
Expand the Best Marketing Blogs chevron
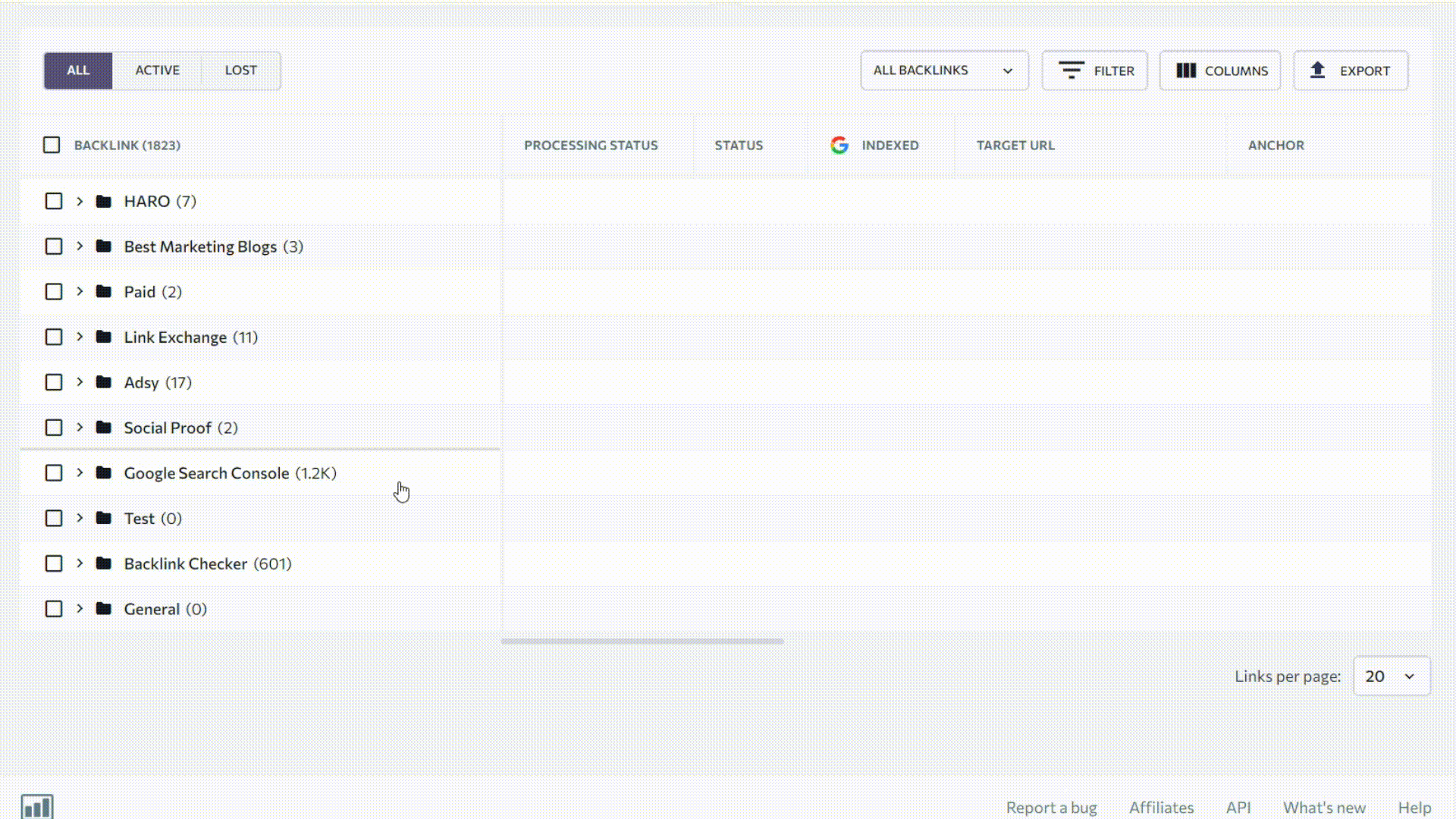click(80, 246)
